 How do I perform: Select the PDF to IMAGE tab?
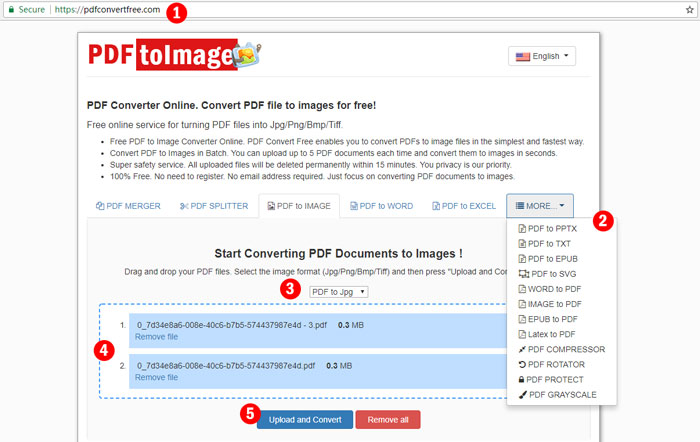299,206
